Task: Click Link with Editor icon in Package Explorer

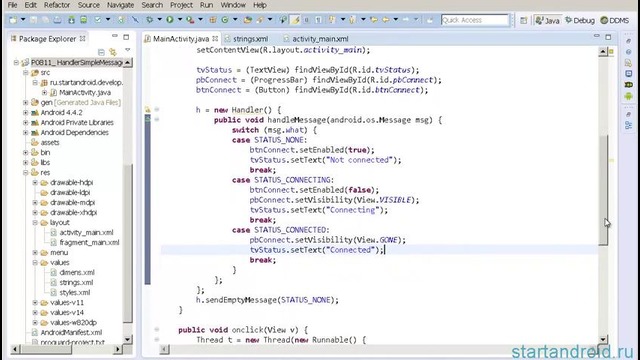Action: tap(113, 52)
